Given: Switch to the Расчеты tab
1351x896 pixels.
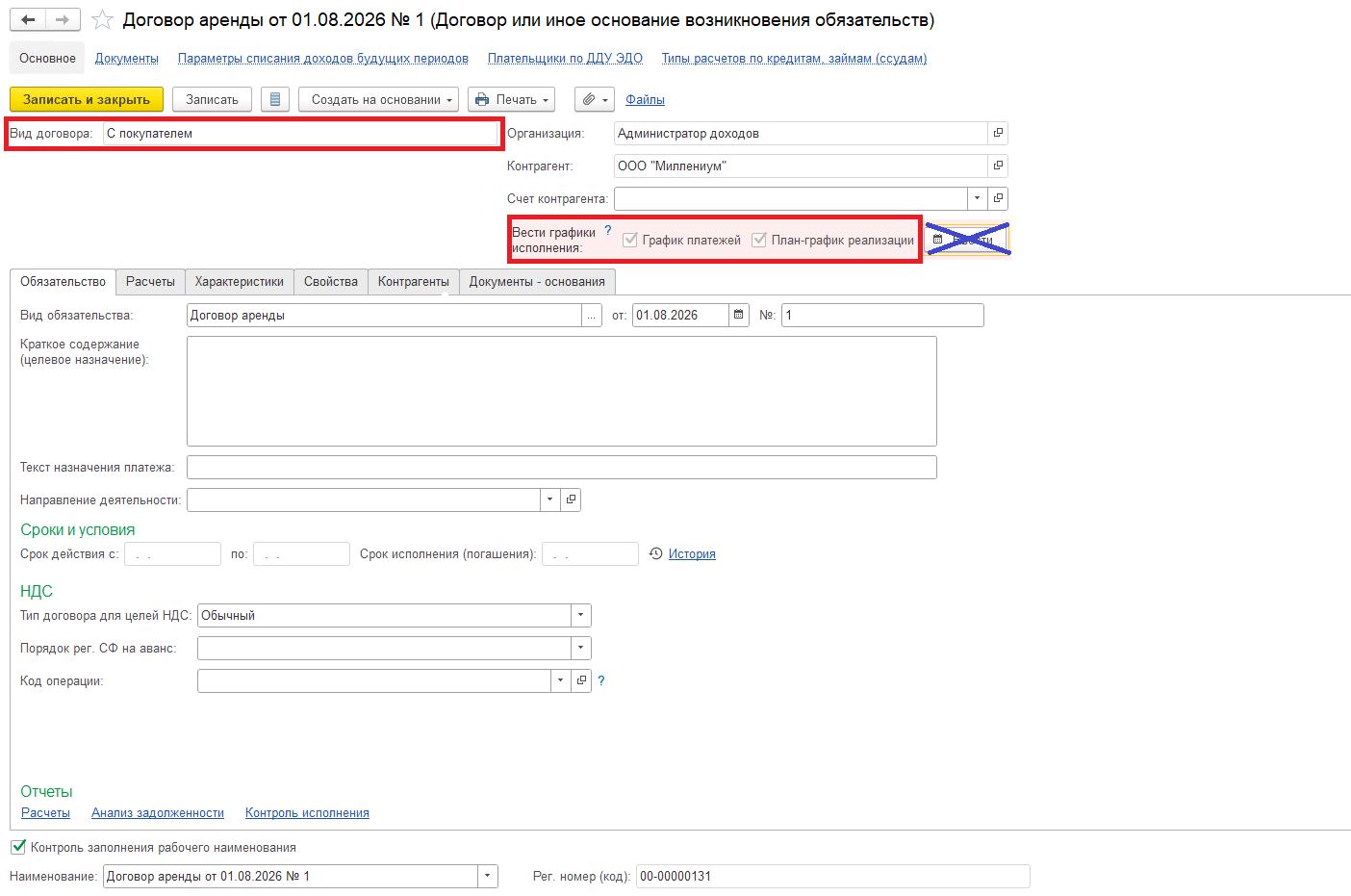Looking at the screenshot, I should click(x=150, y=282).
